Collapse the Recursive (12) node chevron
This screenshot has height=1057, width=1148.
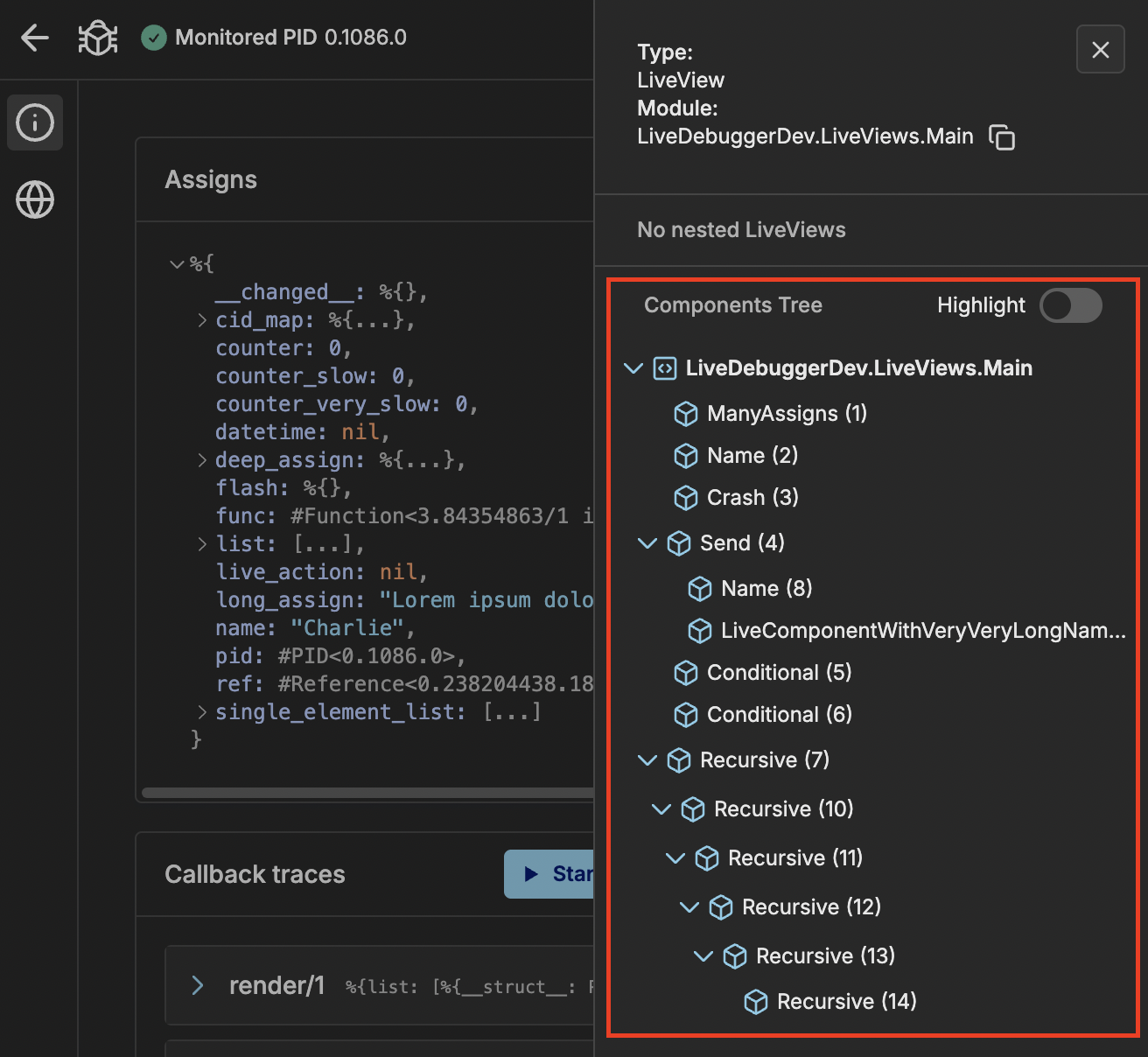(689, 907)
